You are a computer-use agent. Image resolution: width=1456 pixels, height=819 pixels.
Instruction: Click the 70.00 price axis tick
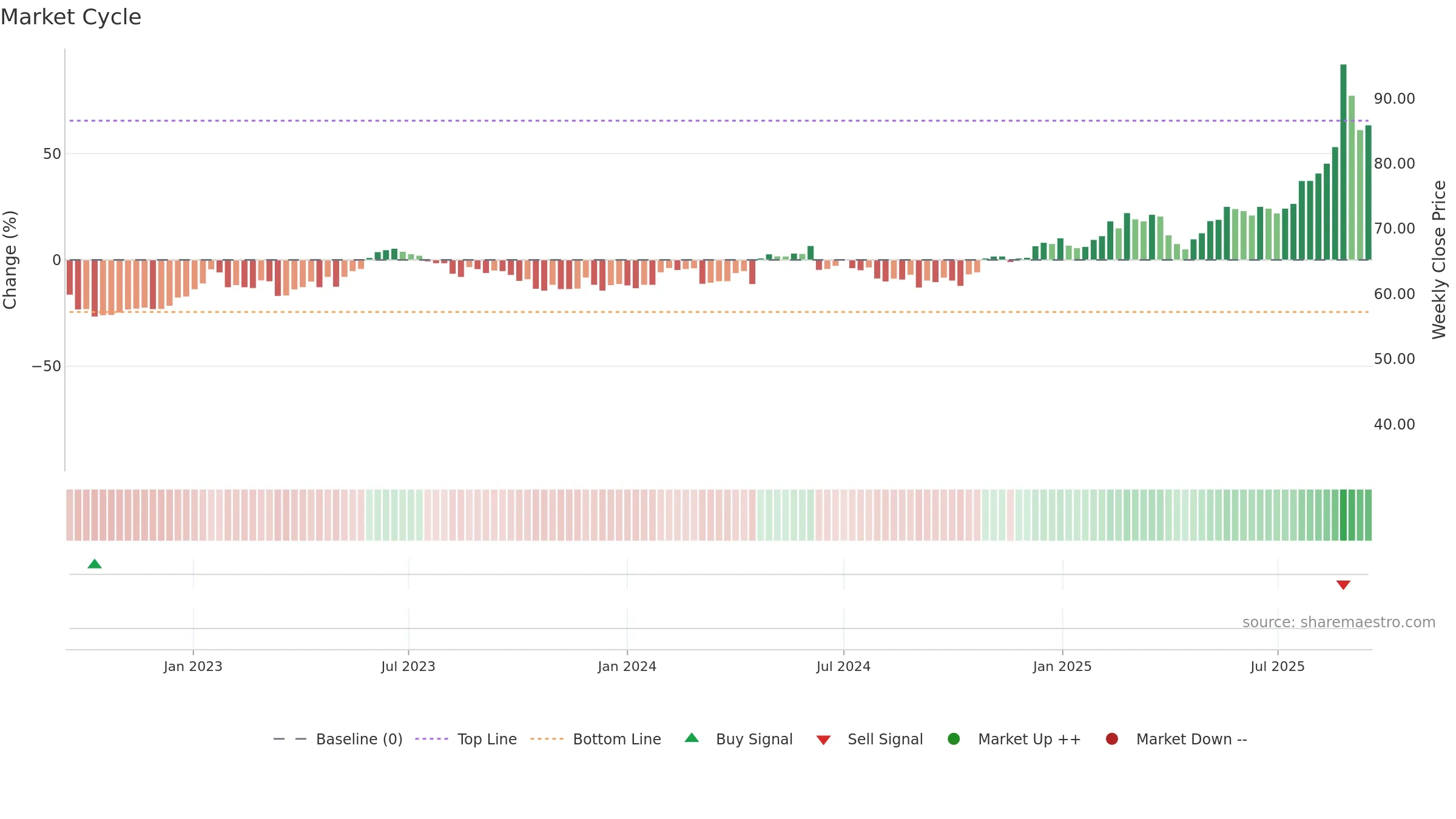pos(1394,229)
